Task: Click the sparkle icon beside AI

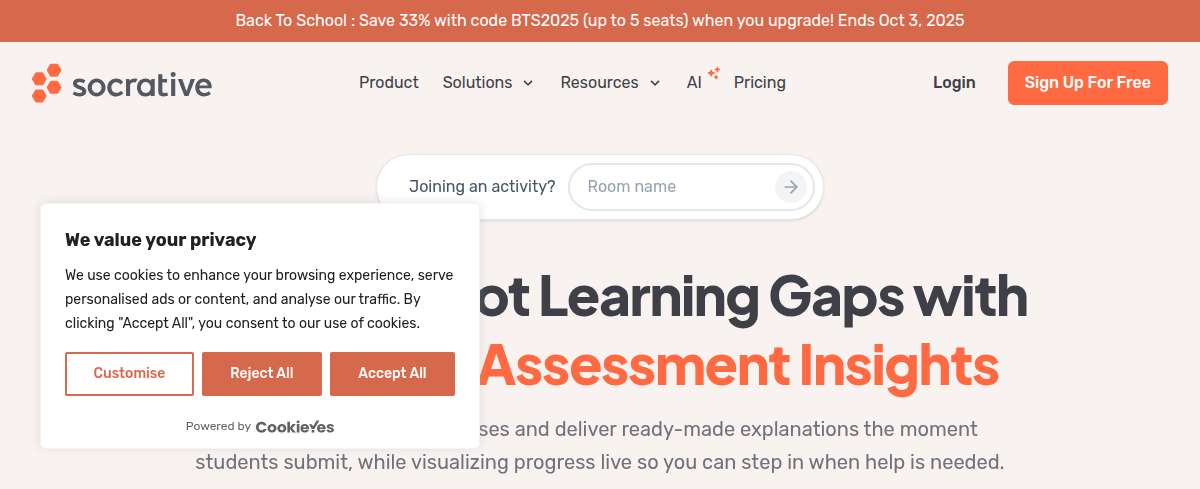Action: click(x=714, y=72)
